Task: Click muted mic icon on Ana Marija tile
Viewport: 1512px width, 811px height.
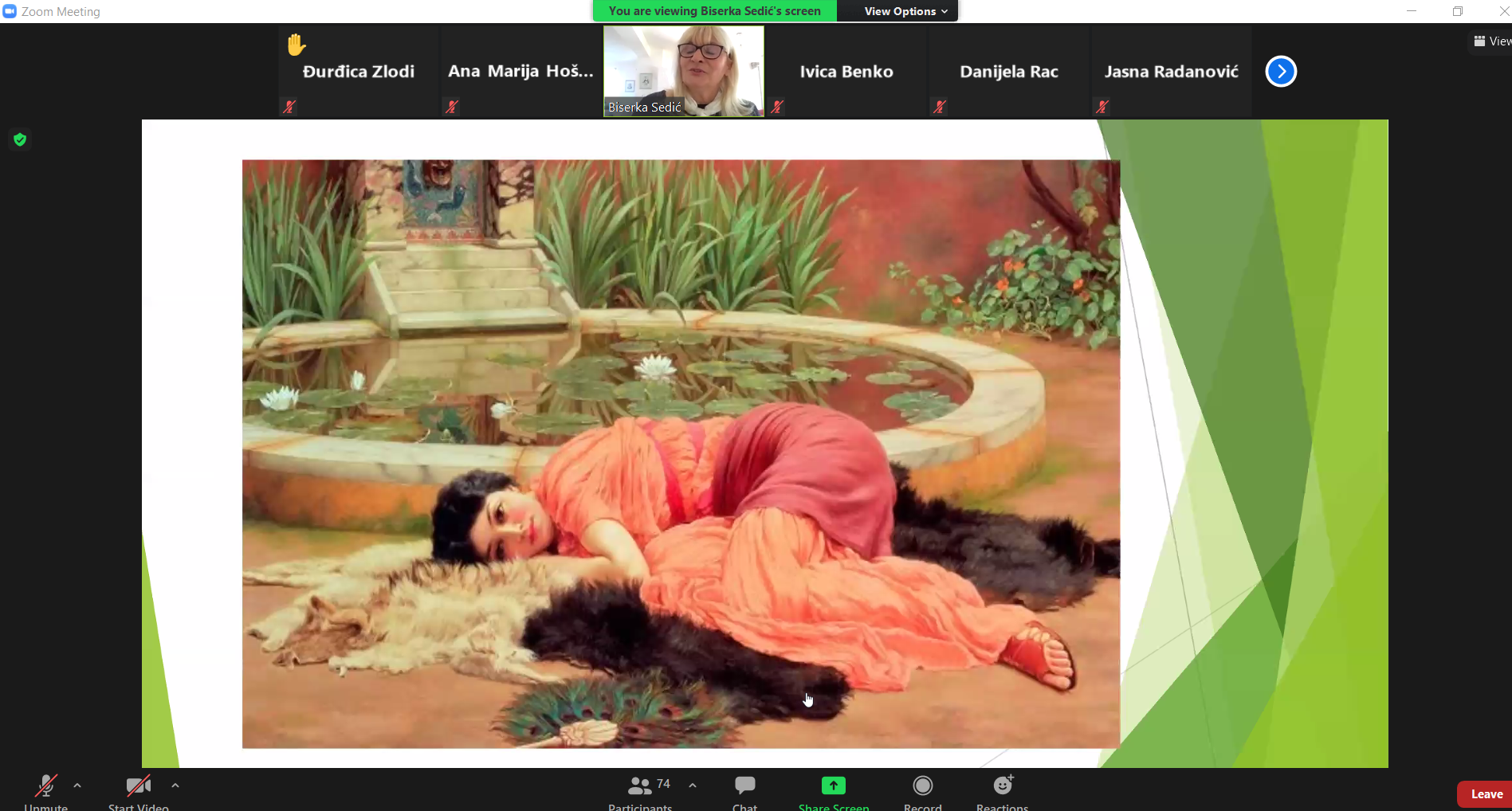Action: click(452, 106)
